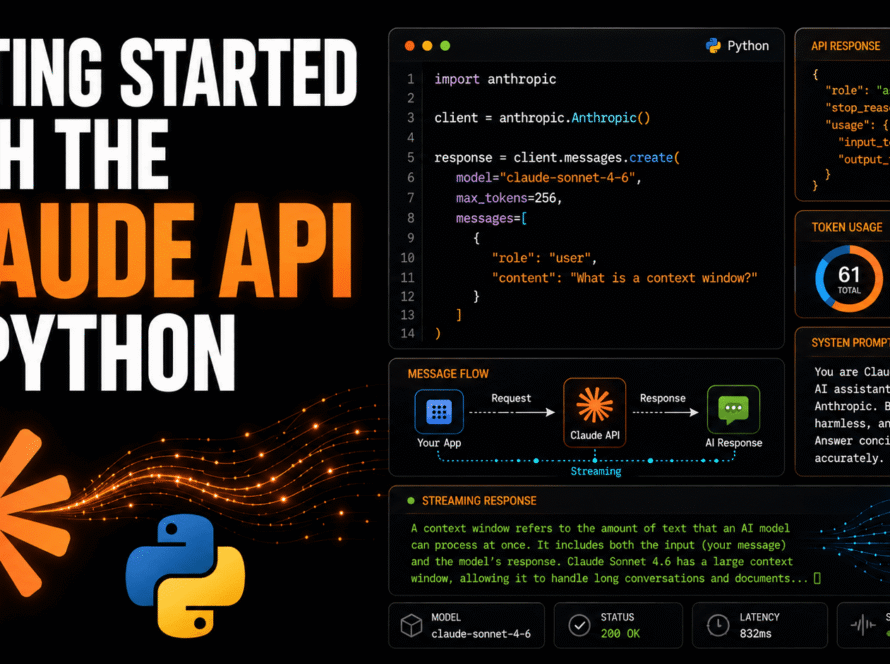Image resolution: width=890 pixels, height=664 pixels.
Task: Click the AI Response chat bubble icon
Action: pos(733,410)
